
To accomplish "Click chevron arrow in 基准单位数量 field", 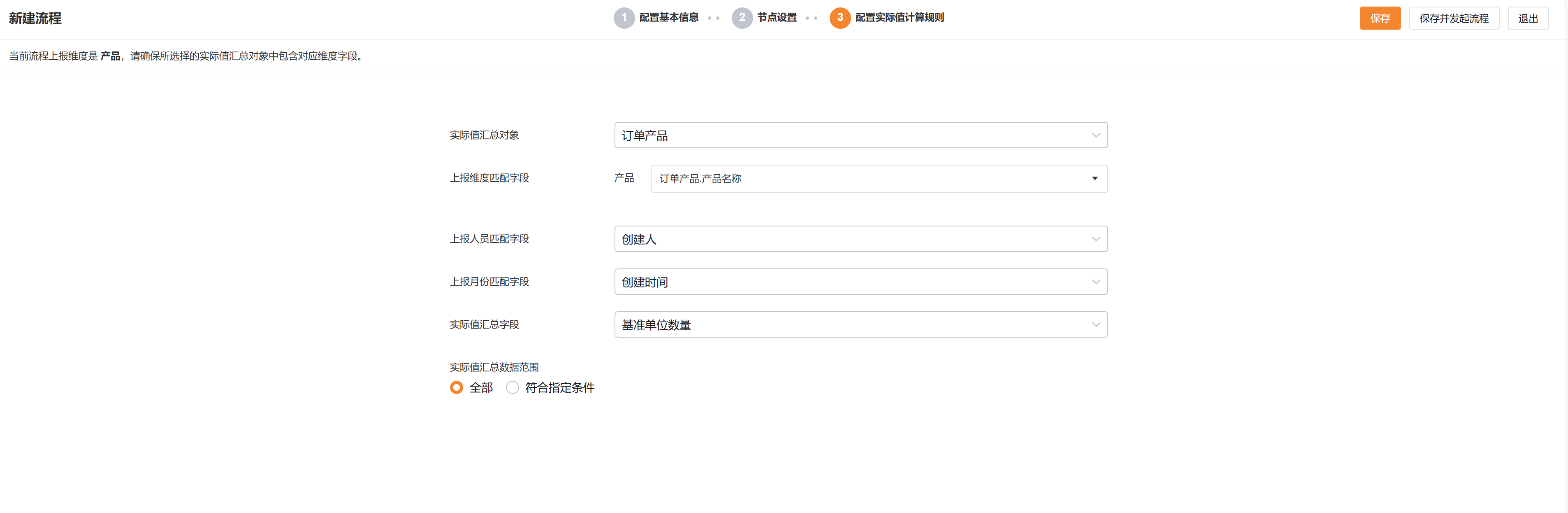I will pyautogui.click(x=1095, y=325).
